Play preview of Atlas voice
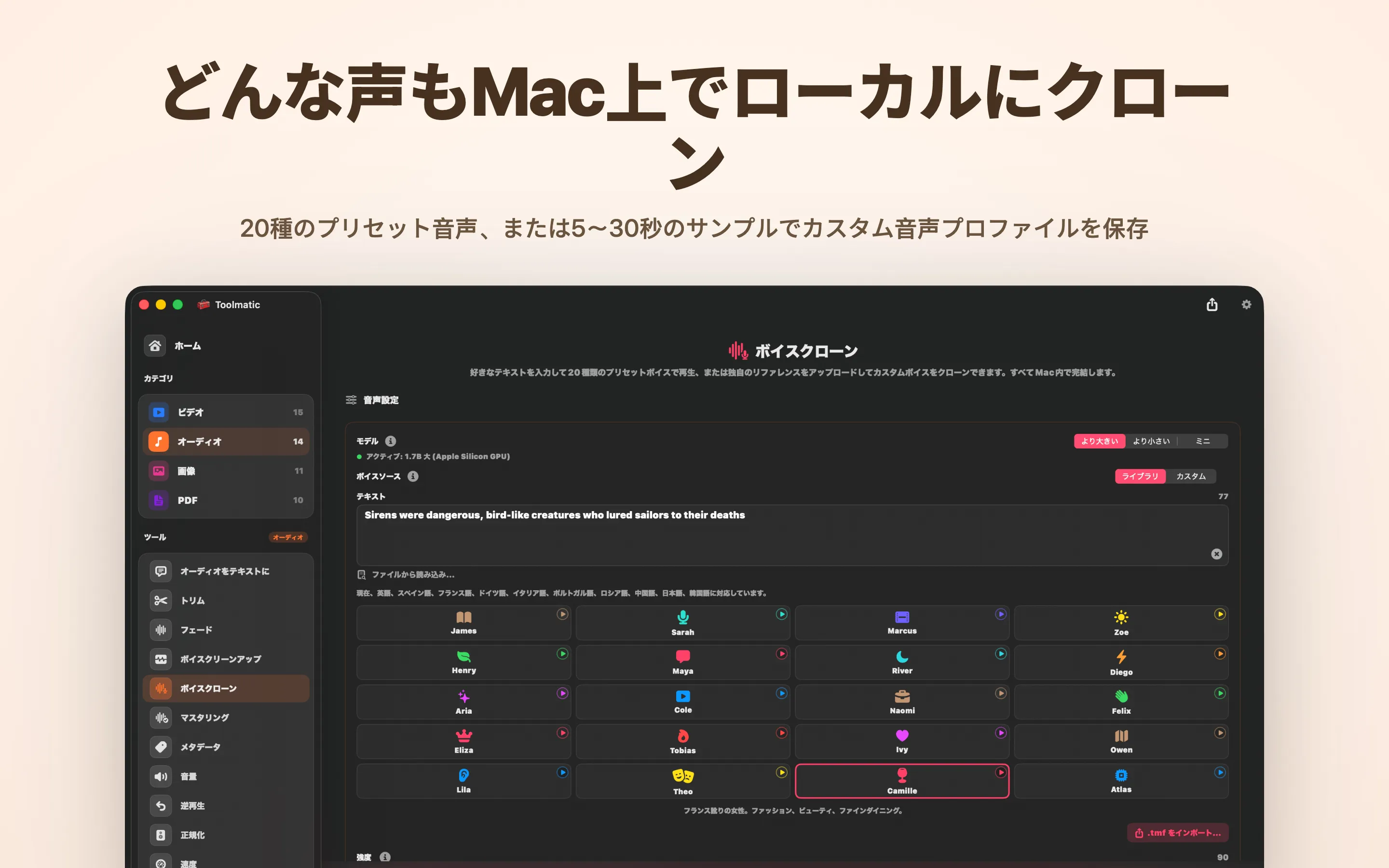The height and width of the screenshot is (868, 1389). tap(1220, 773)
